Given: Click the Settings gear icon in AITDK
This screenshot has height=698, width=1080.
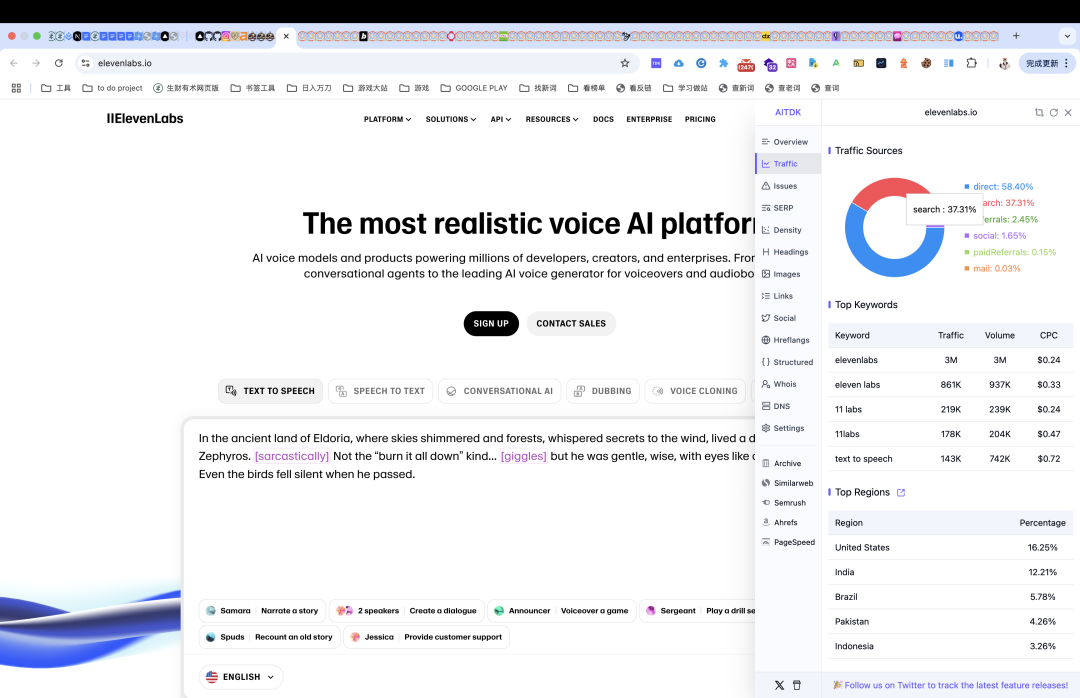Looking at the screenshot, I should (x=766, y=429).
